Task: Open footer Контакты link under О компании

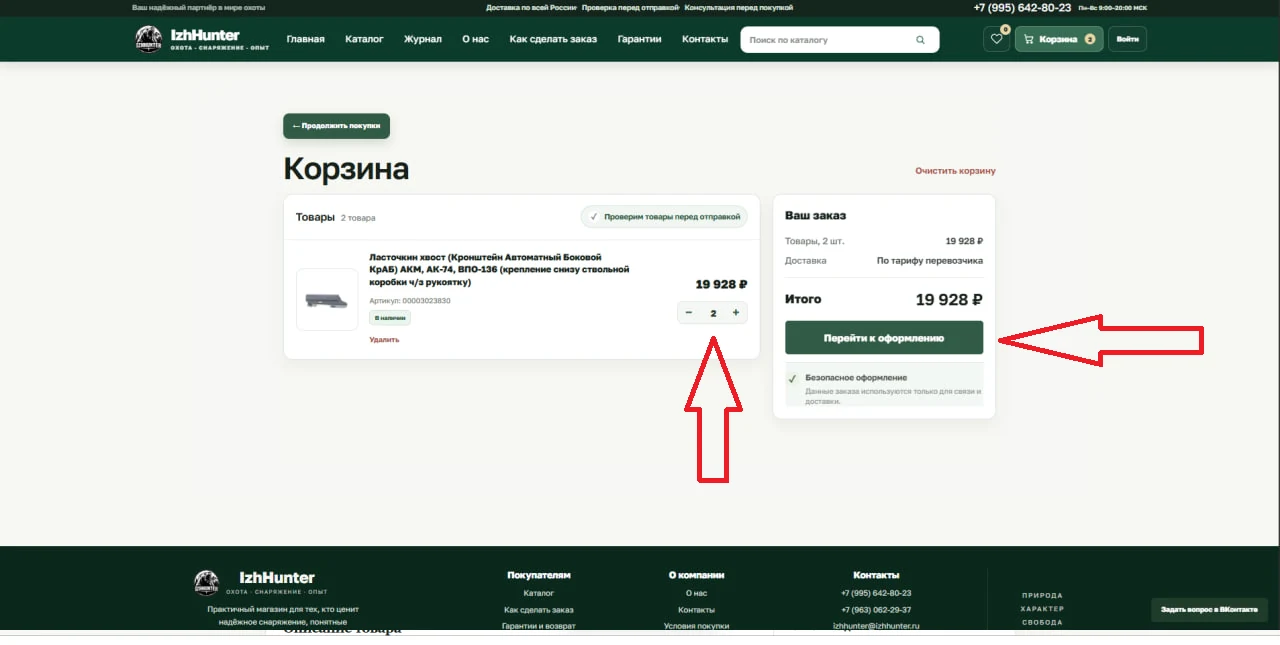Action: click(x=696, y=610)
